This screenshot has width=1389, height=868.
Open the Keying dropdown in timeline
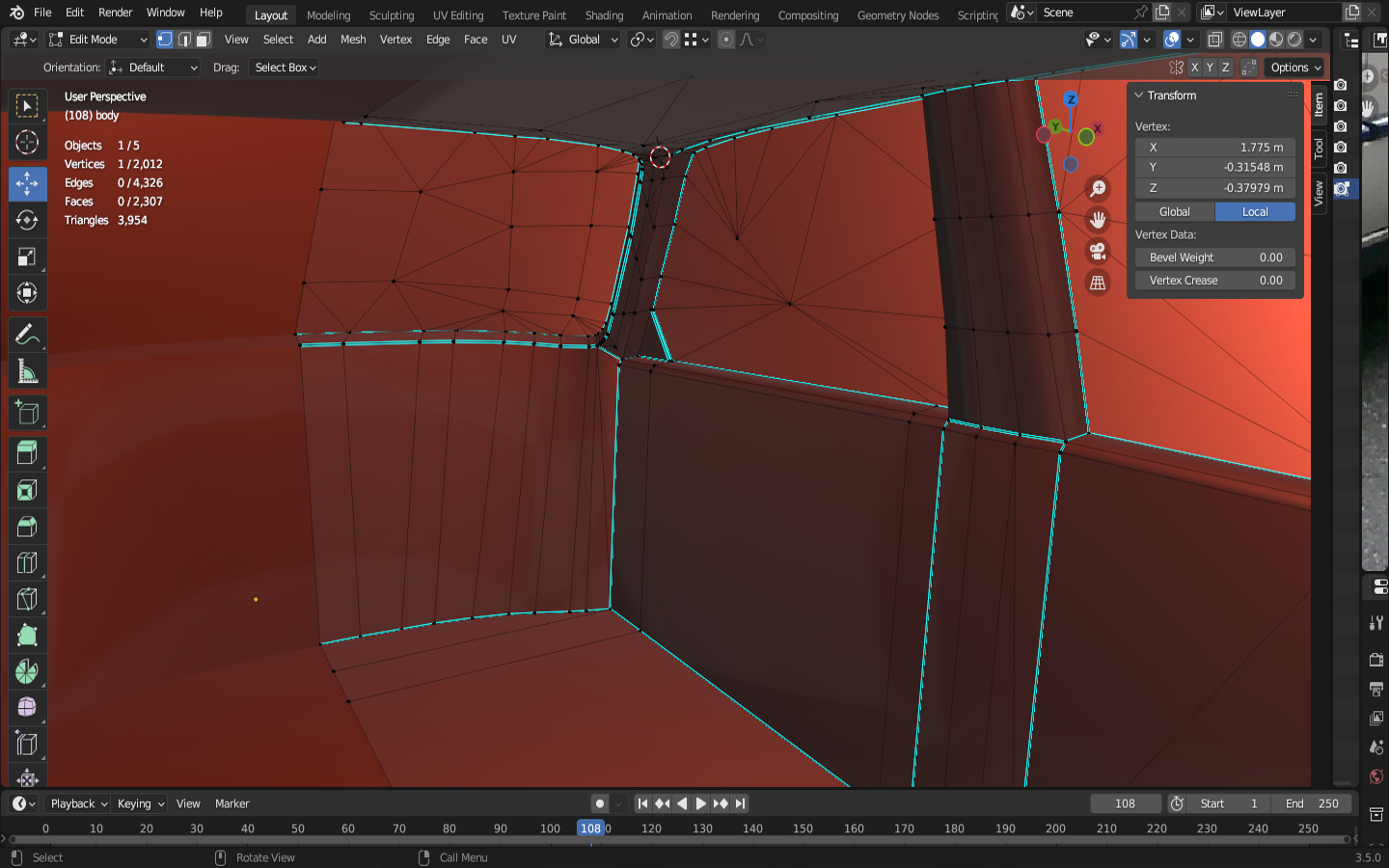(141, 803)
